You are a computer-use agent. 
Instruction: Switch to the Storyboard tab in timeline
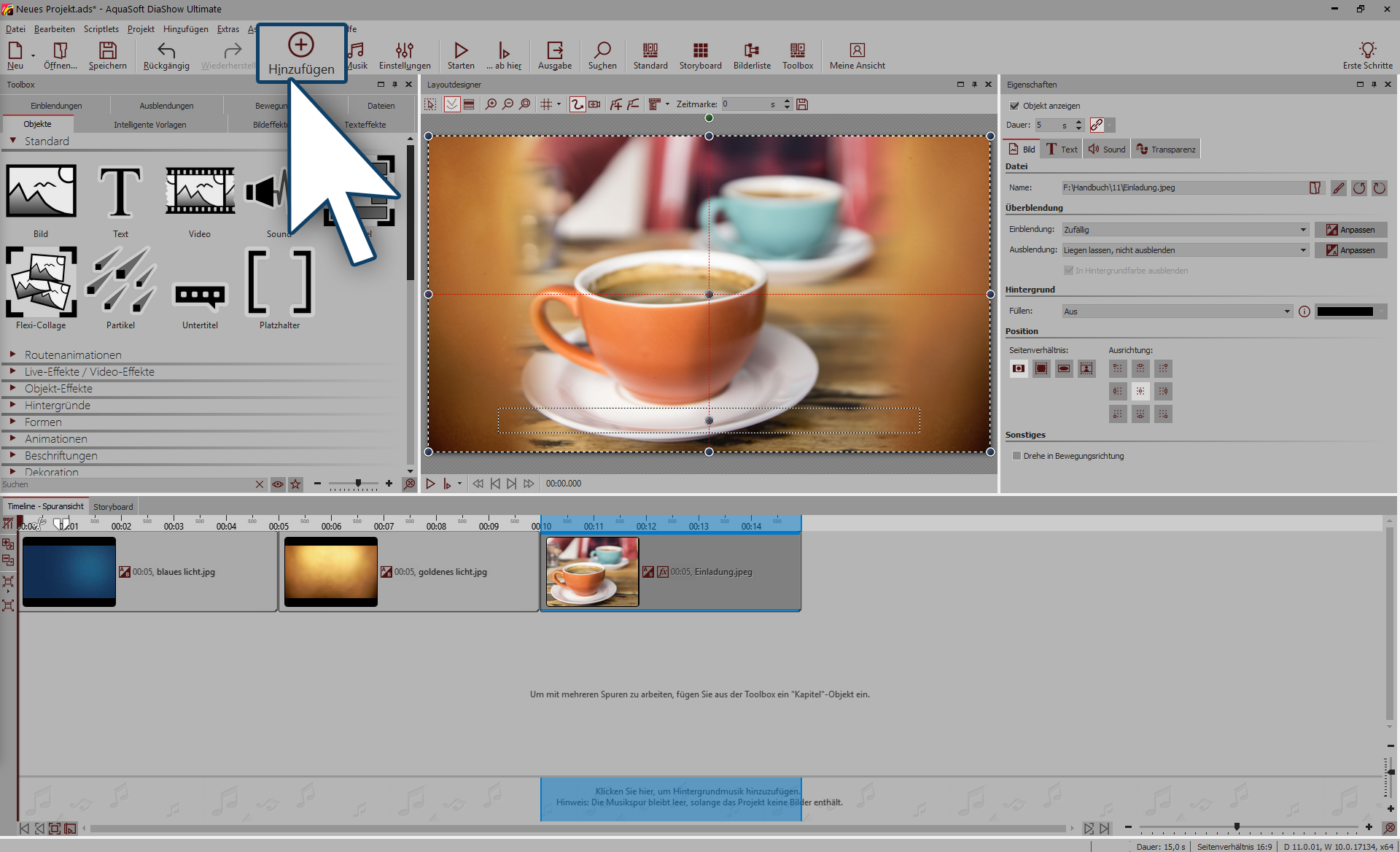(113, 507)
